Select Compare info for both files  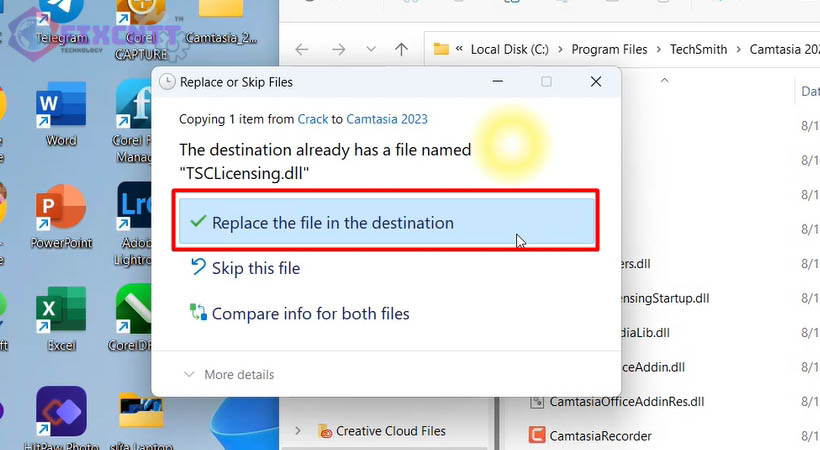310,314
